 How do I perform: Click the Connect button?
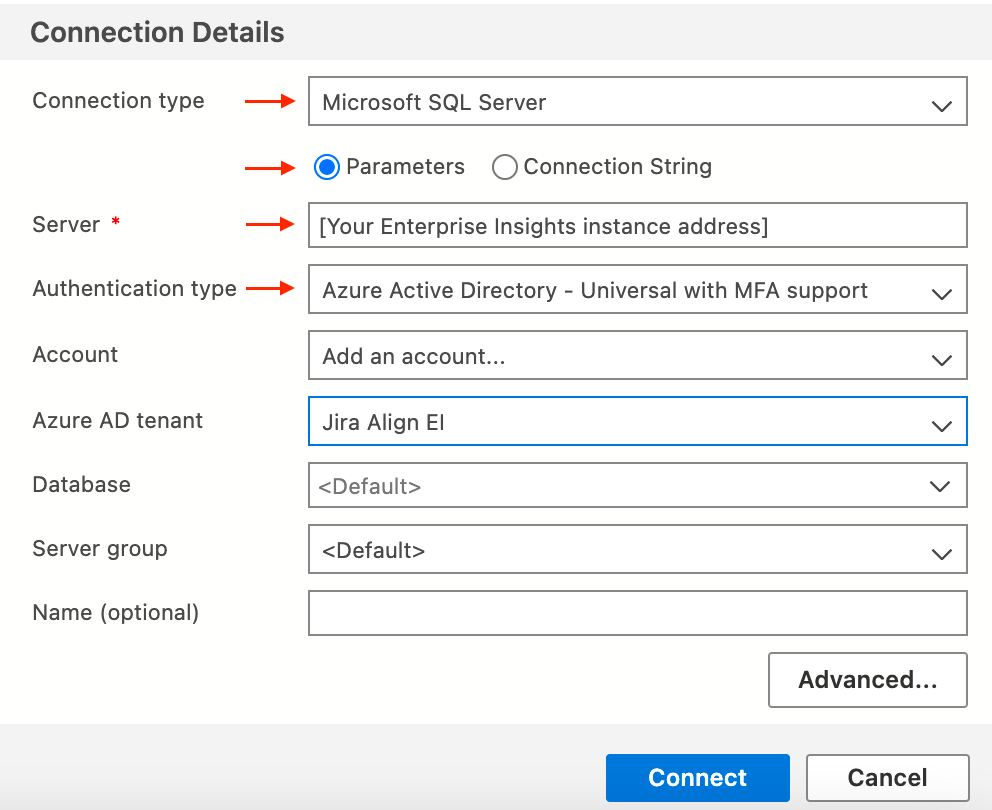[697, 778]
